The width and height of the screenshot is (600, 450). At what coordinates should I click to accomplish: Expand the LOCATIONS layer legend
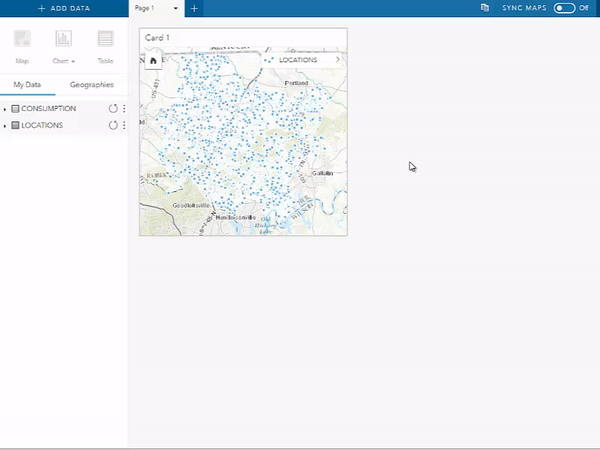click(x=338, y=60)
